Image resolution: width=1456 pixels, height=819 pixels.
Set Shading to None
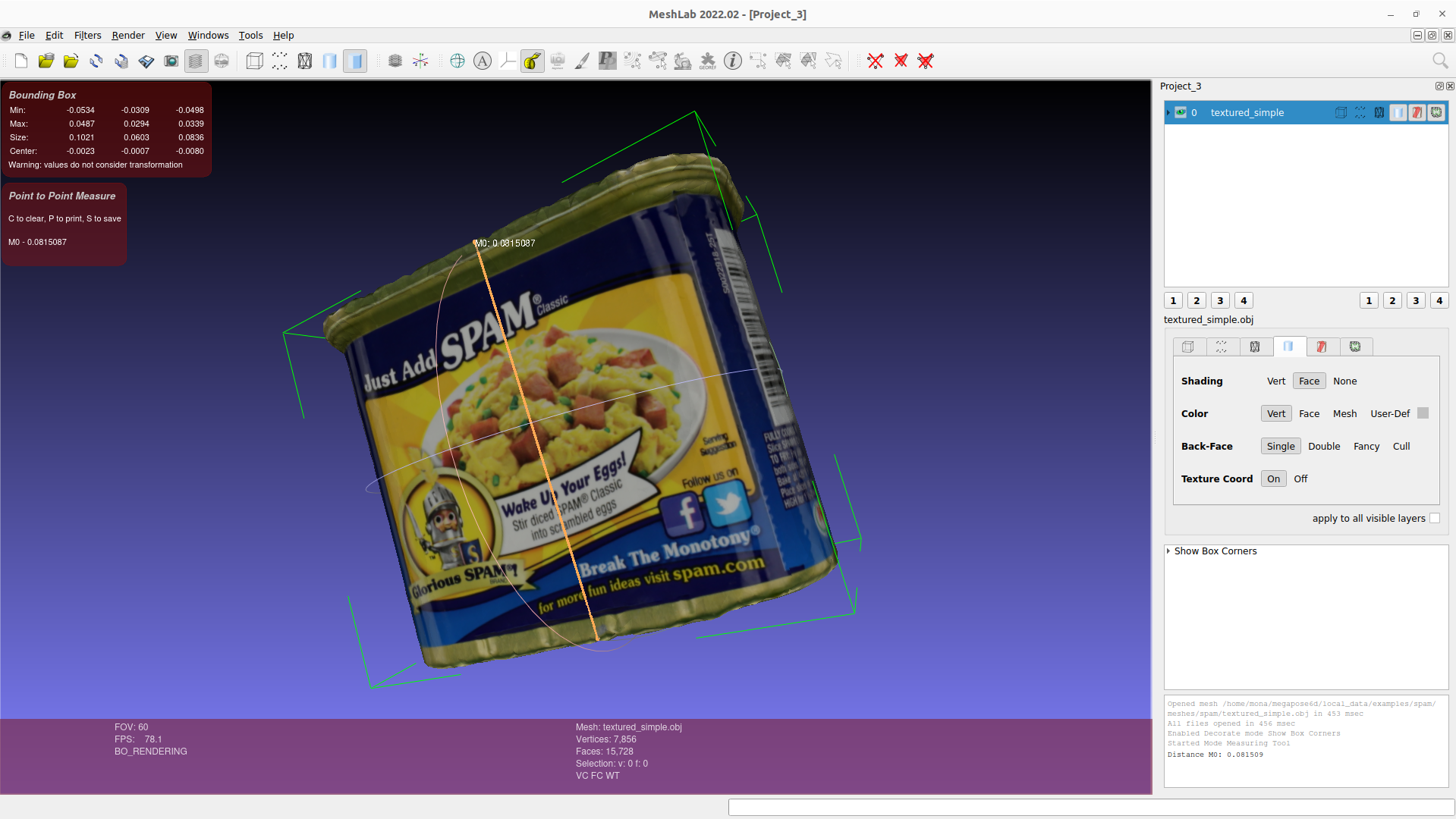(1344, 381)
